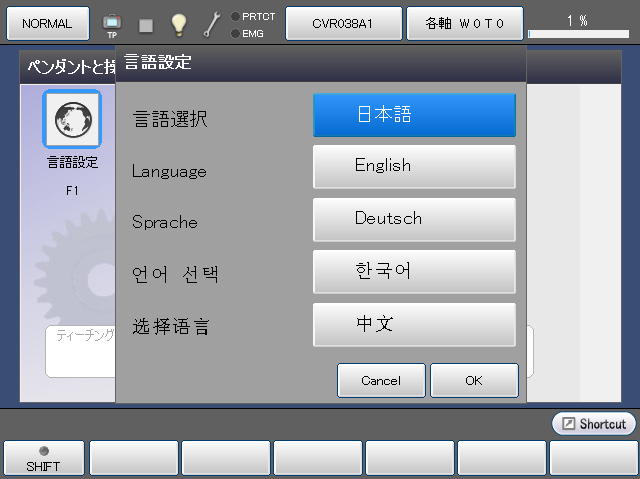The width and height of the screenshot is (640, 479).
Task: Open the wrench maintenance icon
Action: (x=212, y=24)
